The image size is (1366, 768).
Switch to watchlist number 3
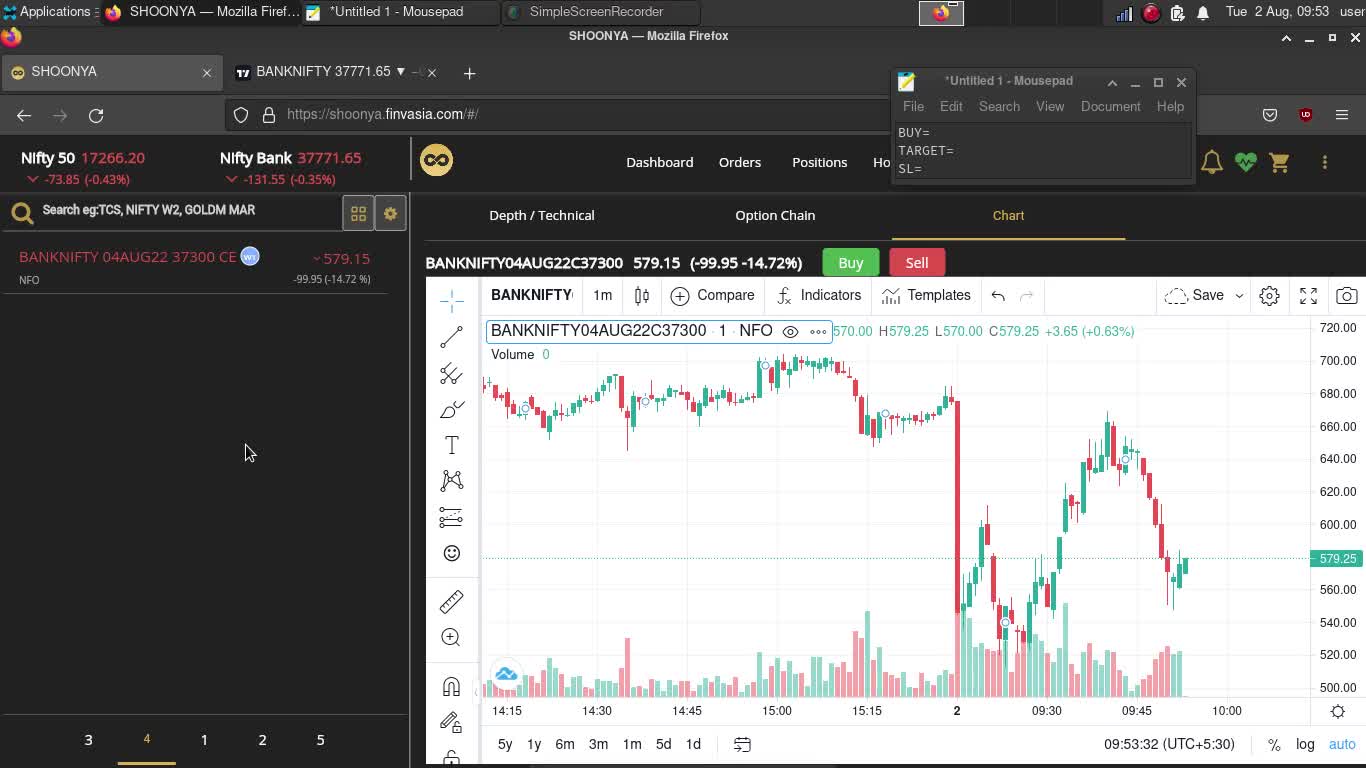point(88,740)
